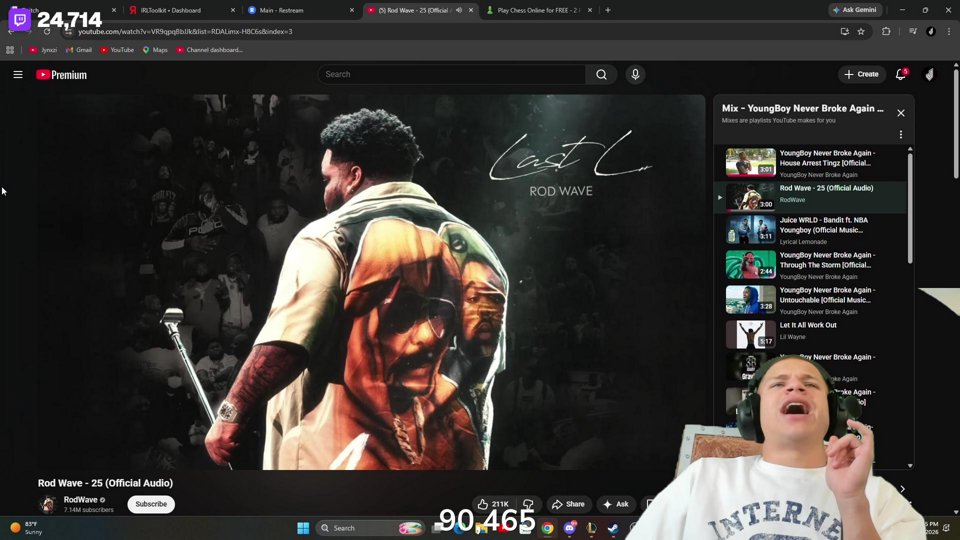Screen dimensions: 960x540
Task: Close the IRLToolkit - Dashboard tab
Action: point(233,10)
